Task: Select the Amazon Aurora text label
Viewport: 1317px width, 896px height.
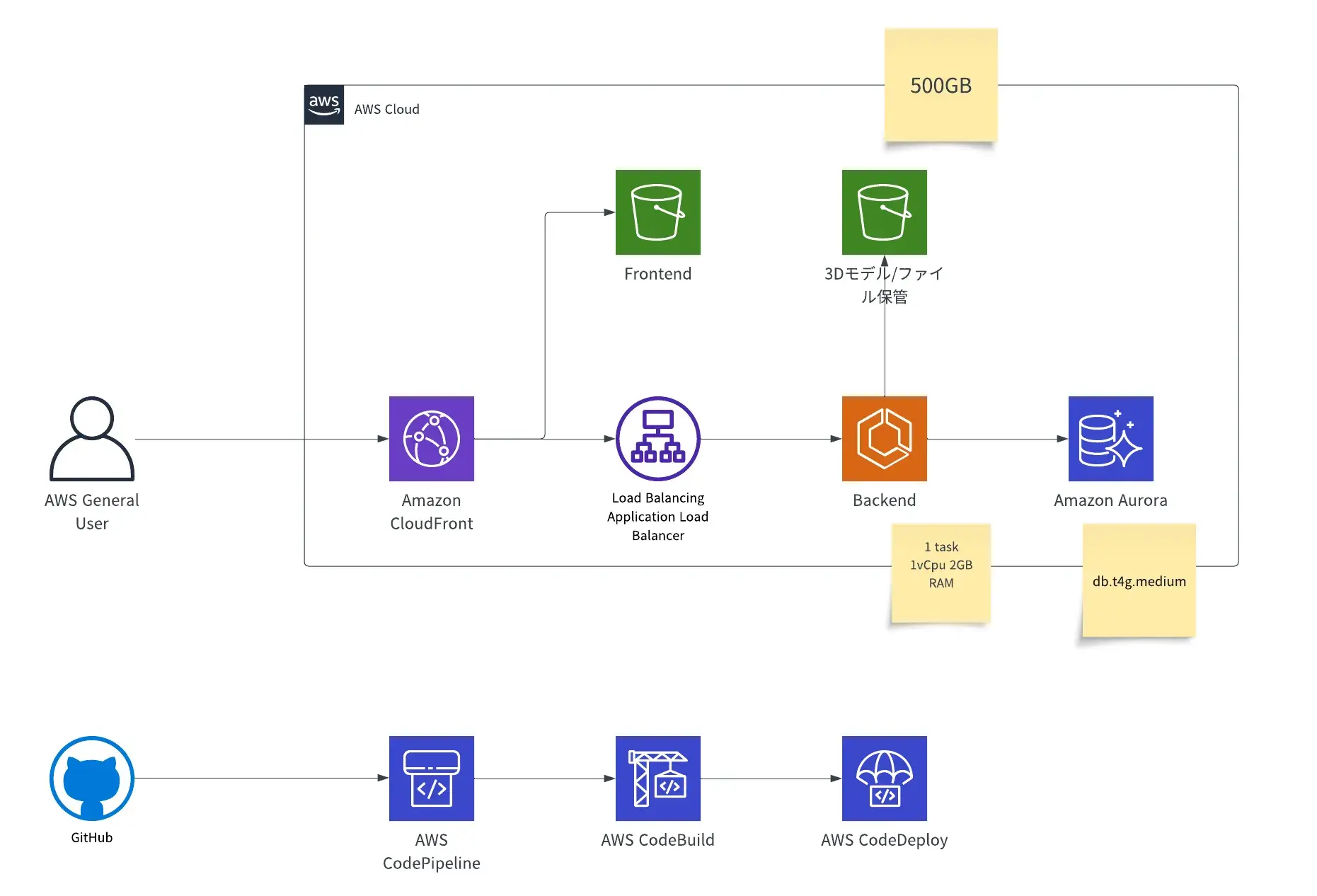Action: pyautogui.click(x=1110, y=500)
